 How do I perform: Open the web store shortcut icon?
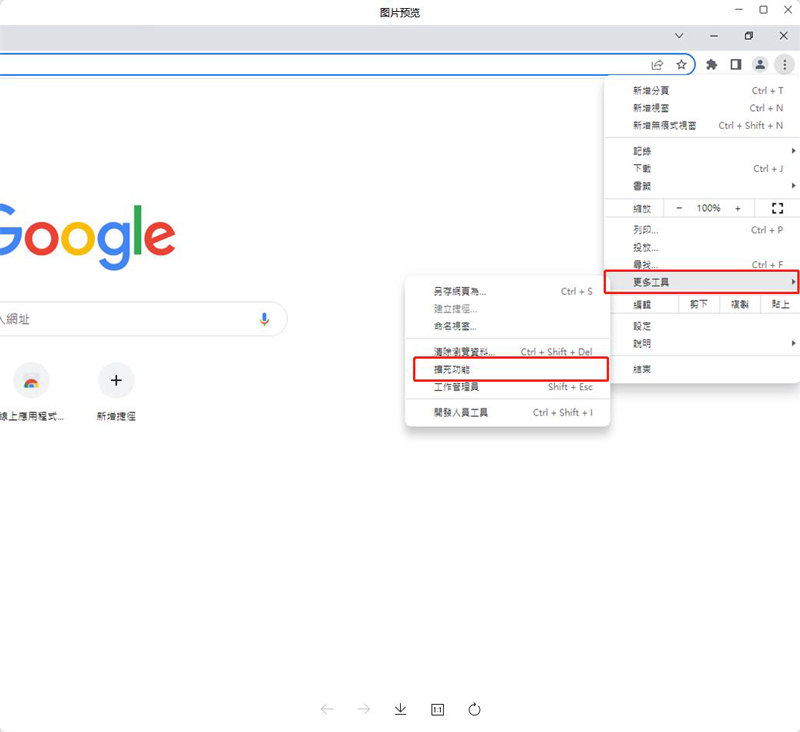coord(31,381)
